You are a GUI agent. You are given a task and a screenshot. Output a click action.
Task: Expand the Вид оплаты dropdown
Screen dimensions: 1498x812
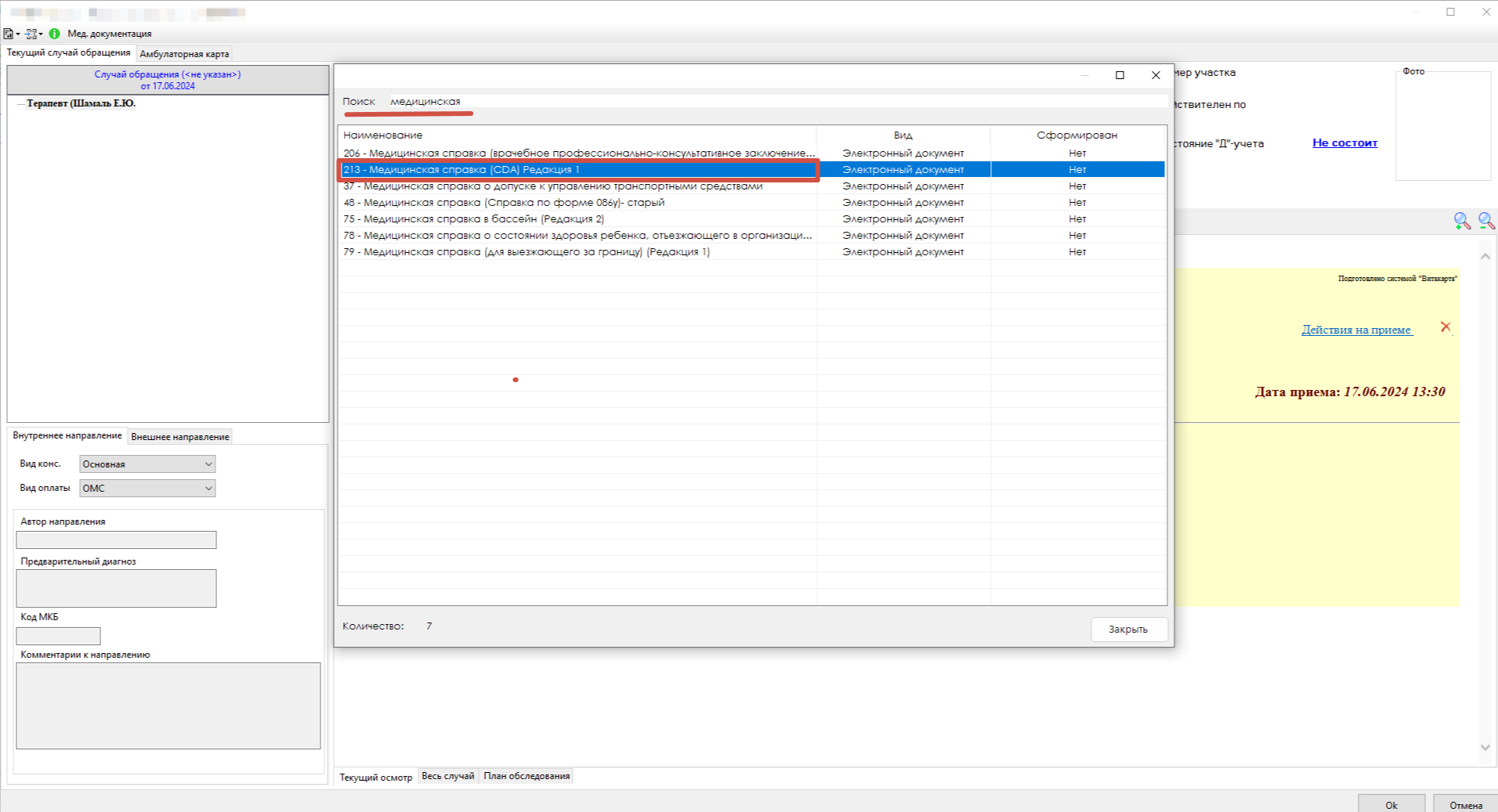[x=208, y=489]
